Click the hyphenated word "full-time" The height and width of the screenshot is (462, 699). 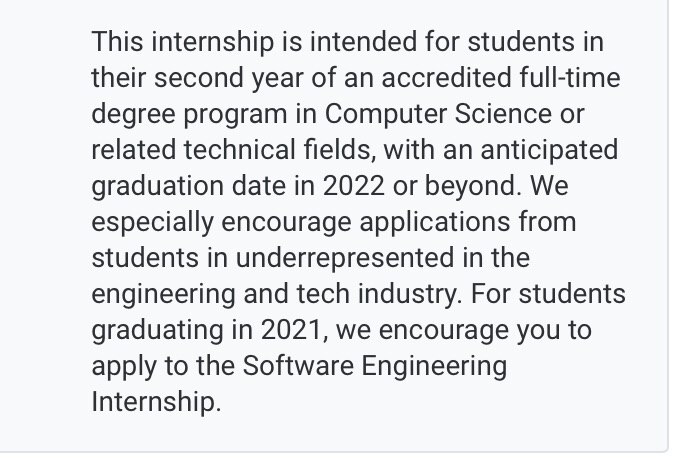[570, 78]
